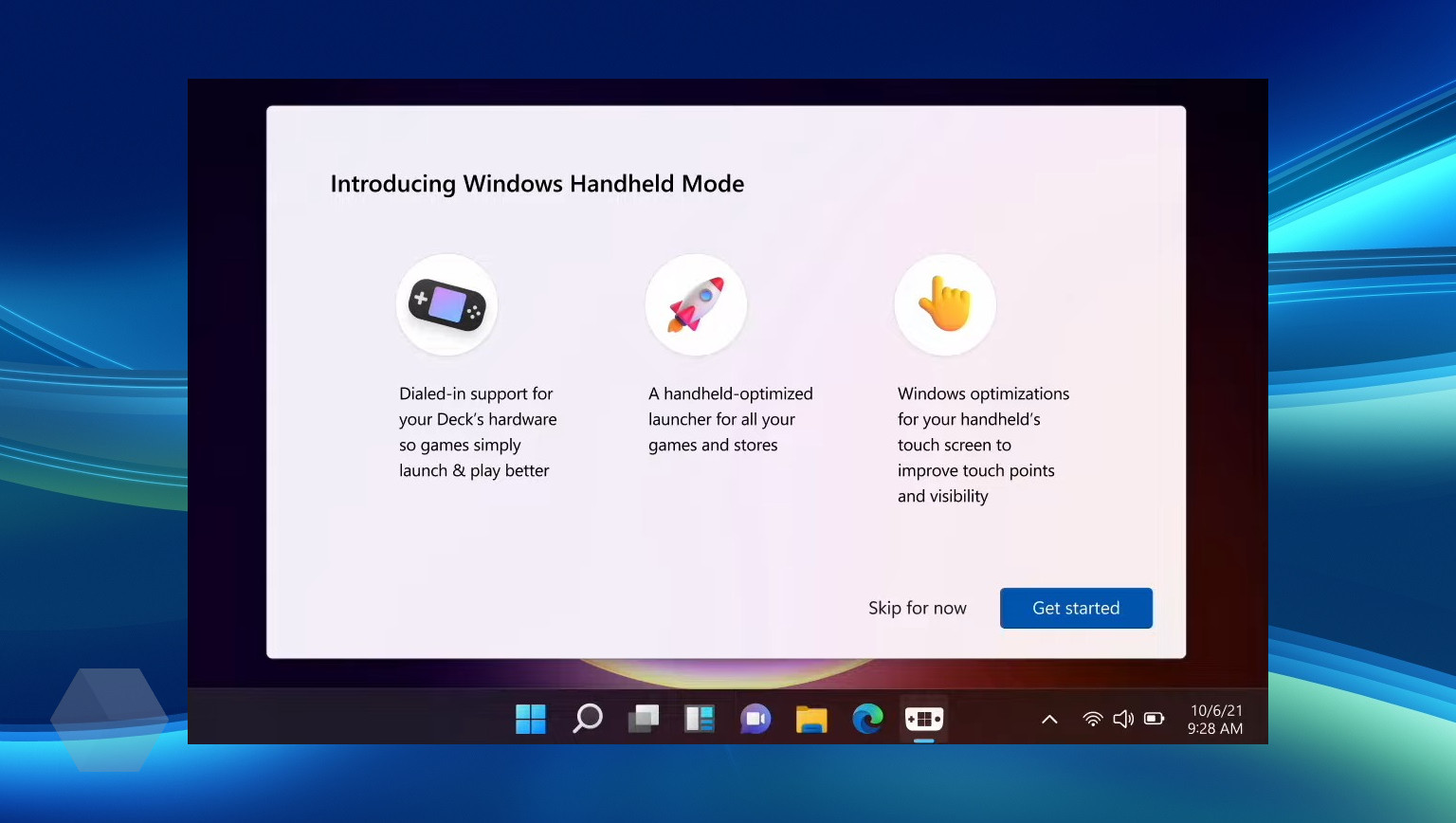Click the pointing hand touch icon
The image size is (1456, 823).
(x=945, y=304)
